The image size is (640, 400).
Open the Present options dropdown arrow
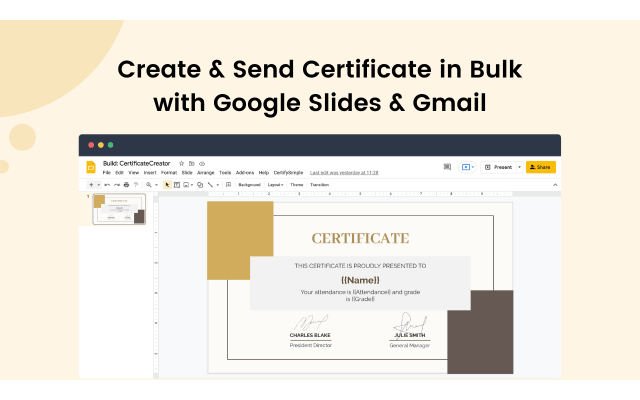520,167
